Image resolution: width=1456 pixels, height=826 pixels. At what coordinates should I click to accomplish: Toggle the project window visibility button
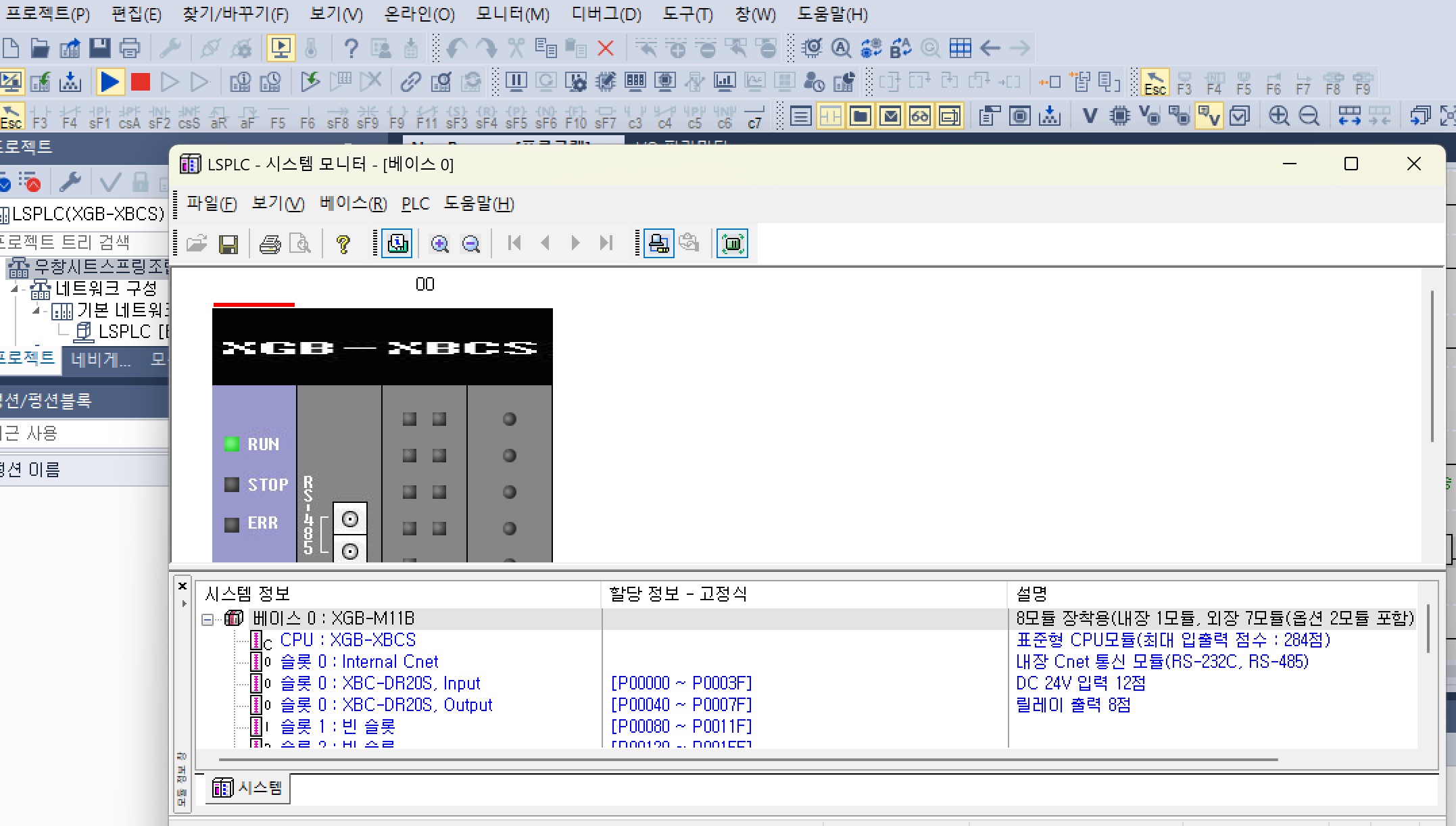point(860,116)
